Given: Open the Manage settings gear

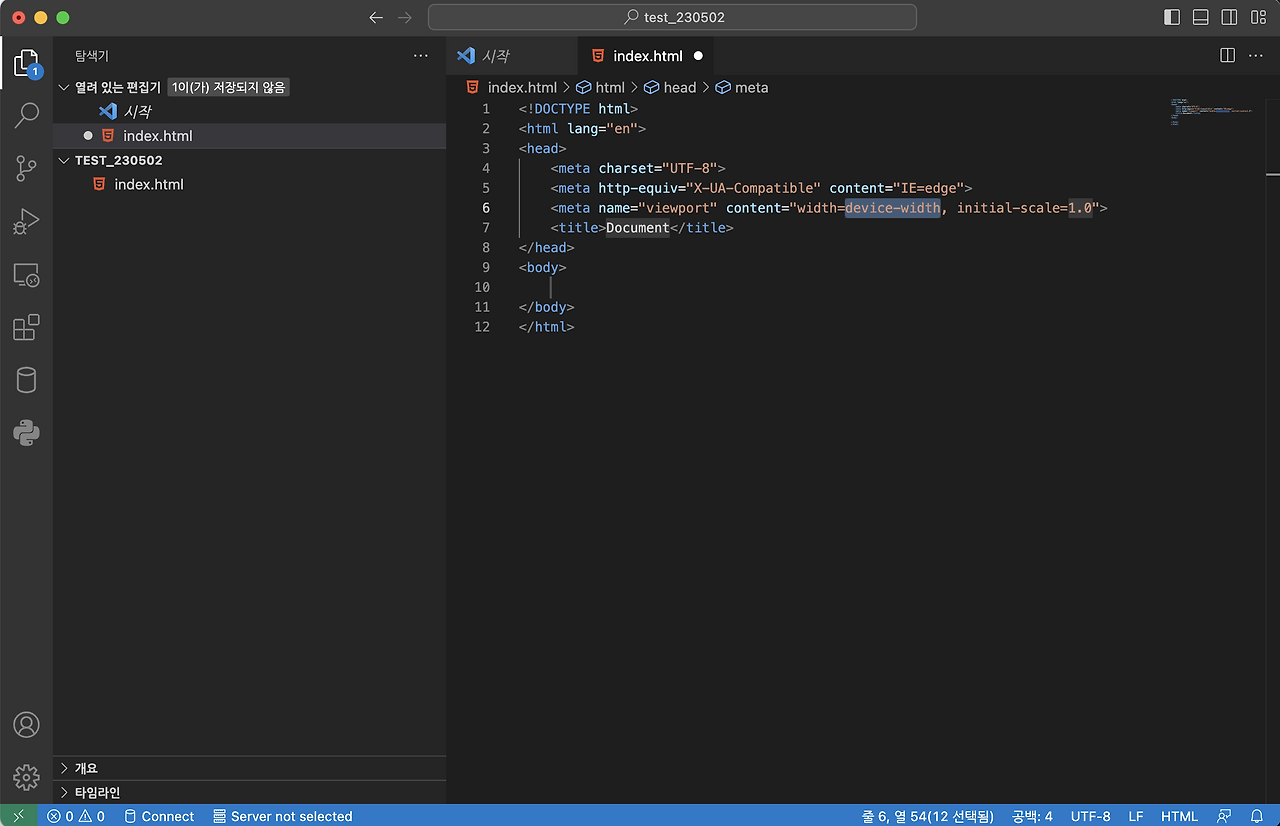Looking at the screenshot, I should [x=26, y=777].
